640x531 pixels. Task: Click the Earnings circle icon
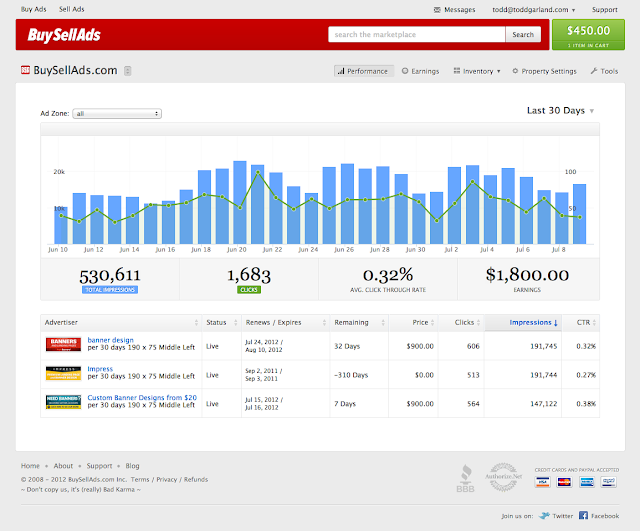coord(405,71)
